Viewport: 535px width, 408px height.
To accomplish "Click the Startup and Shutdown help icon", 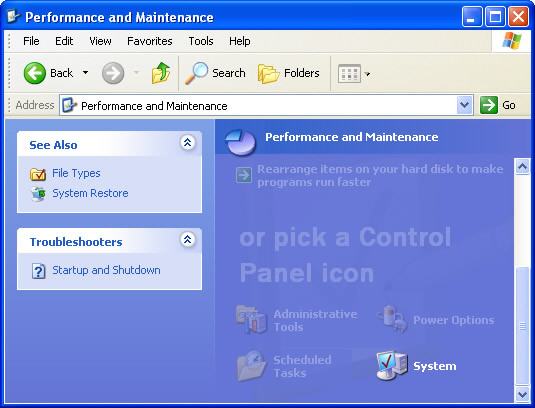I will tap(39, 271).
